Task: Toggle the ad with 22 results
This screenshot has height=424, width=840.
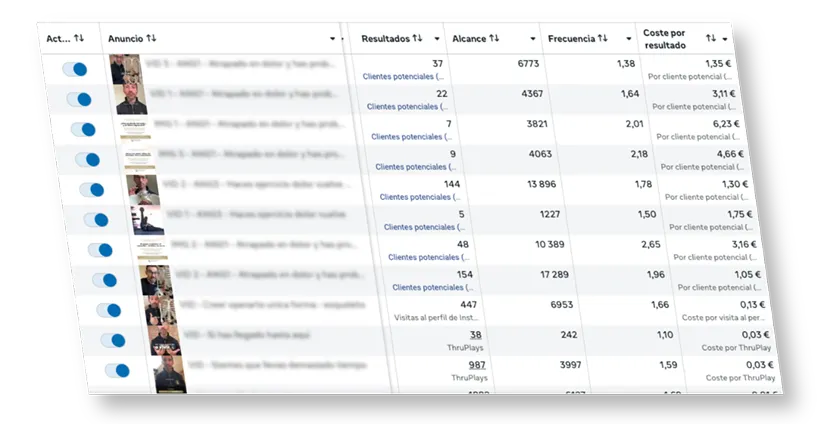Action: [79, 99]
